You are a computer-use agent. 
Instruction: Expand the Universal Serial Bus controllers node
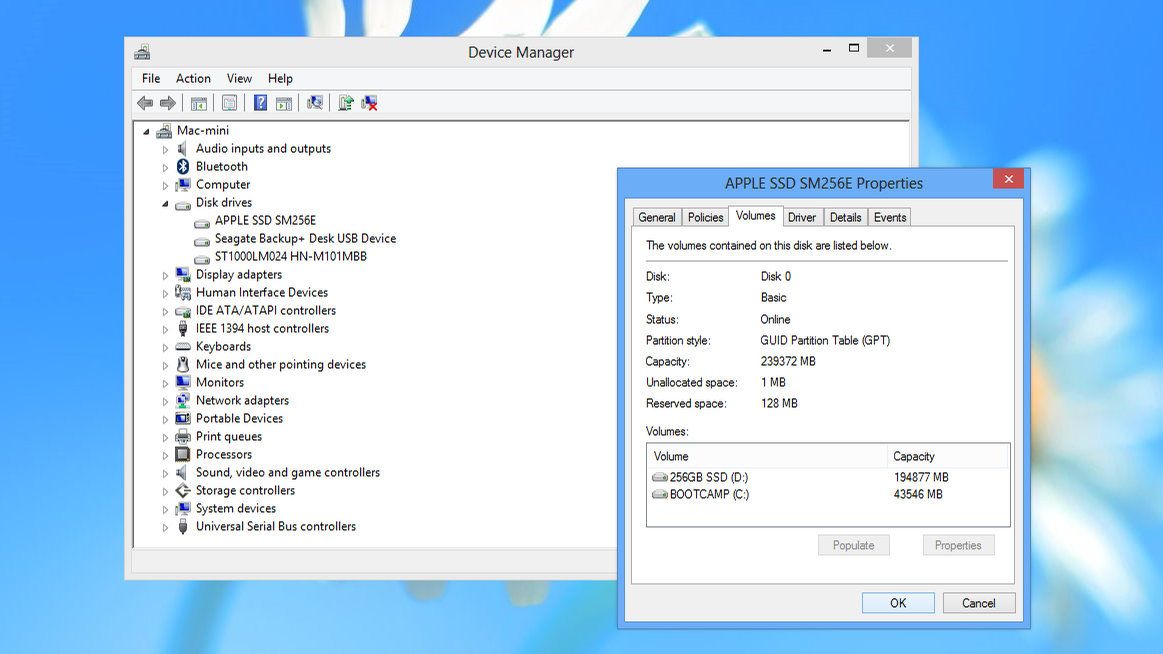tap(166, 526)
